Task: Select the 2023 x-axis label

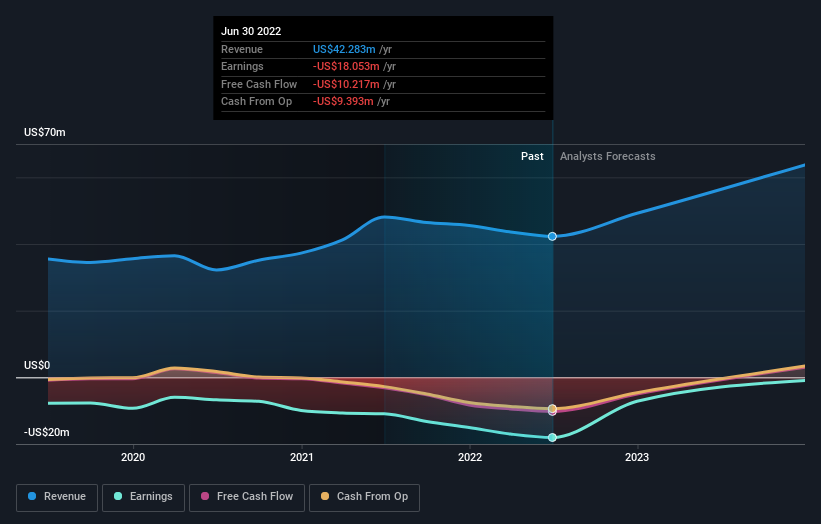Action: tap(637, 457)
